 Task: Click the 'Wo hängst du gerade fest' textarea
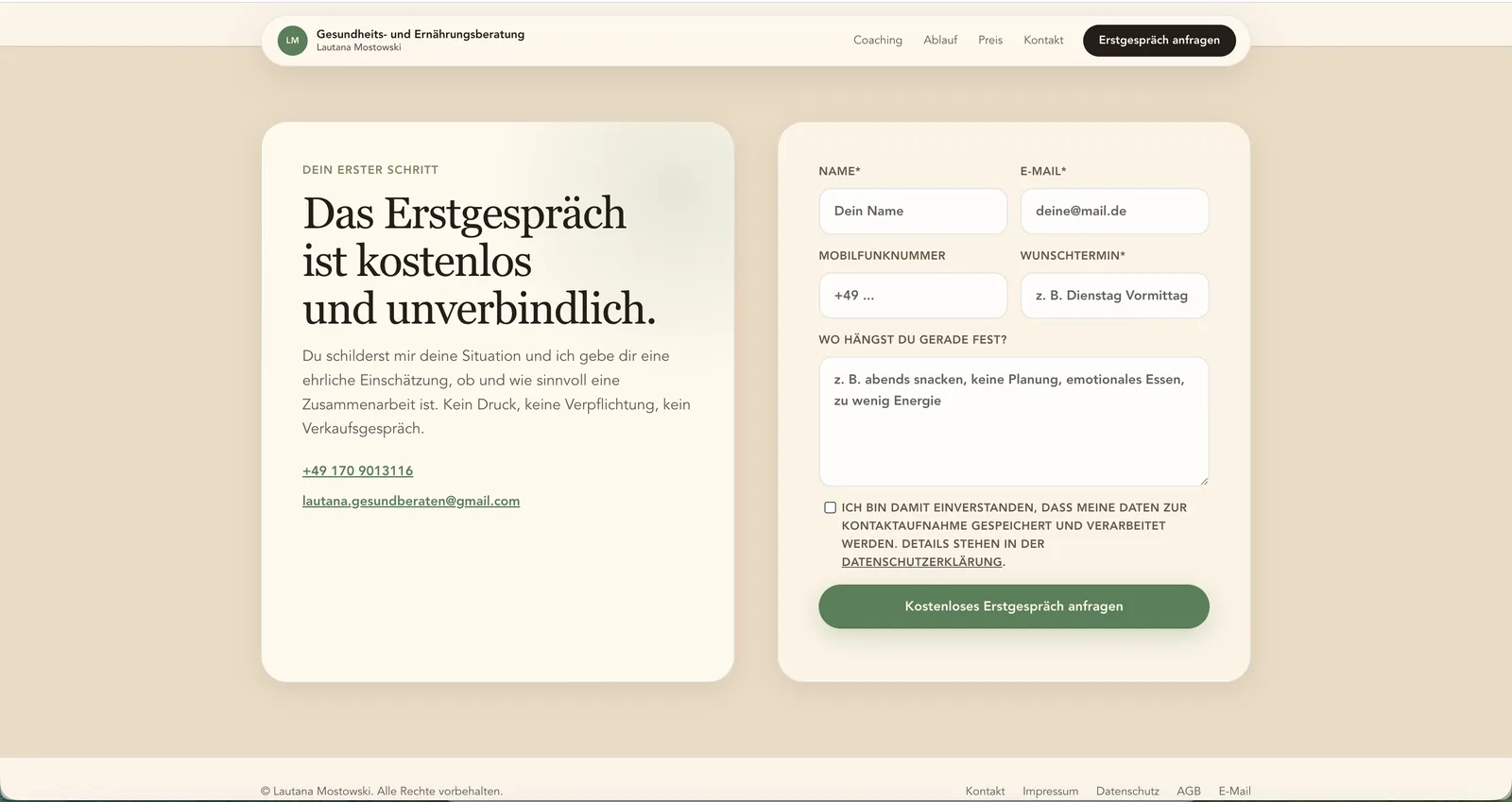click(x=1014, y=421)
